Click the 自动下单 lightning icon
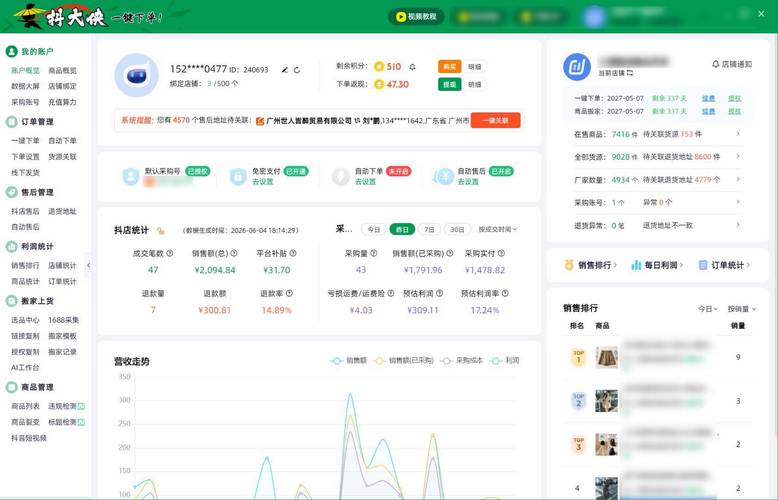This screenshot has height=500, width=778. 341,177
